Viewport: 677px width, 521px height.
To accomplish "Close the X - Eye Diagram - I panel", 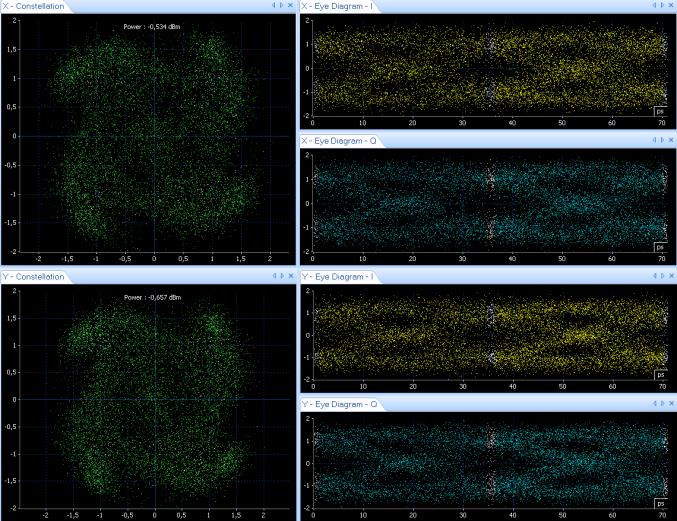I will [671, 5].
